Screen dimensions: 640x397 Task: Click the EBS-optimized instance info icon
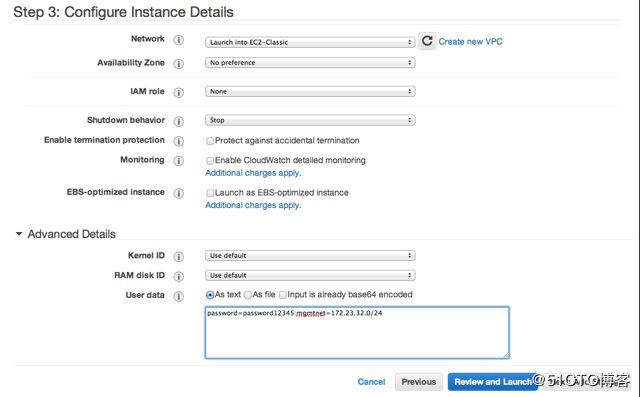(178, 193)
